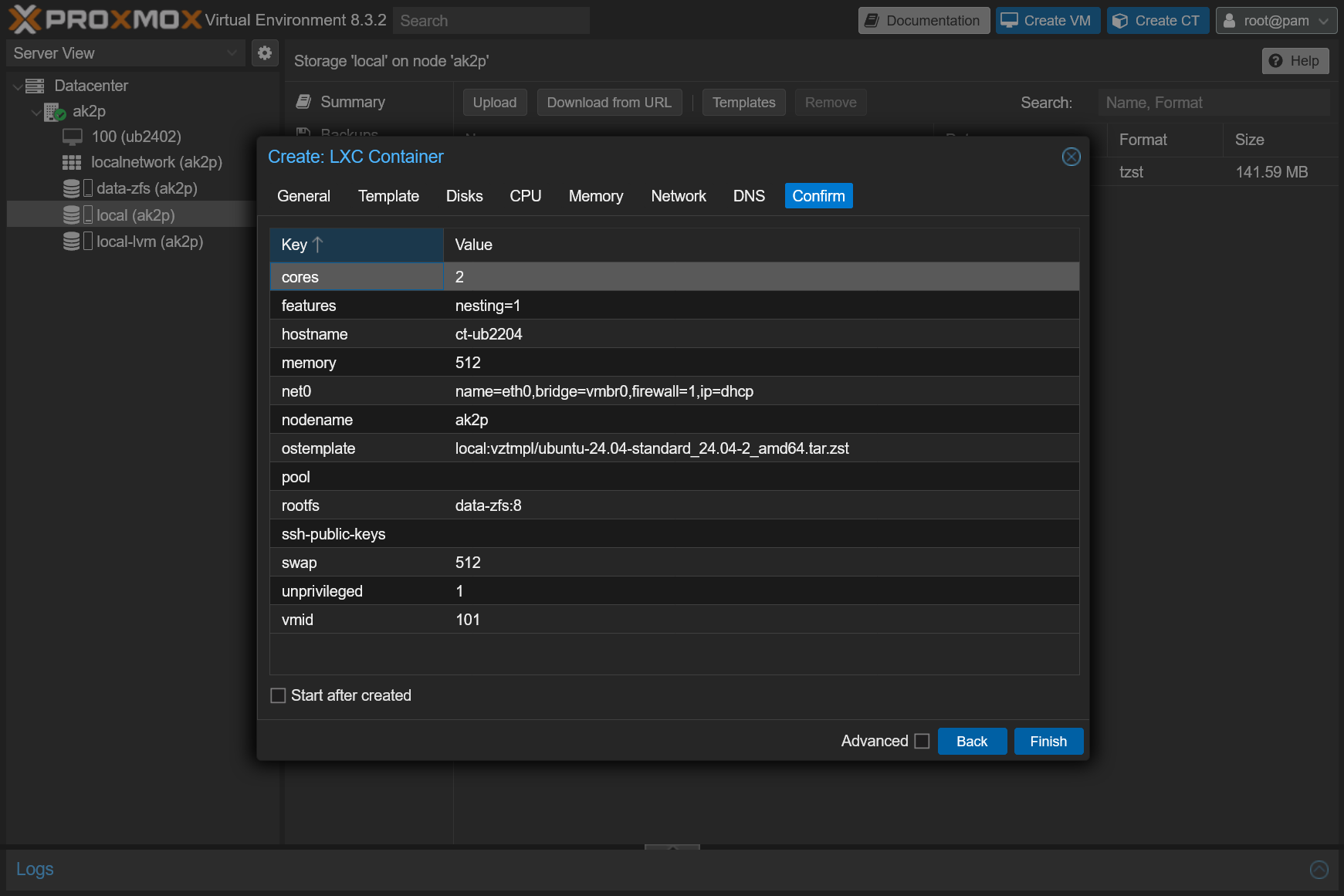Click the Help question mark icon
This screenshot has width=1344, height=896.
click(x=1276, y=61)
